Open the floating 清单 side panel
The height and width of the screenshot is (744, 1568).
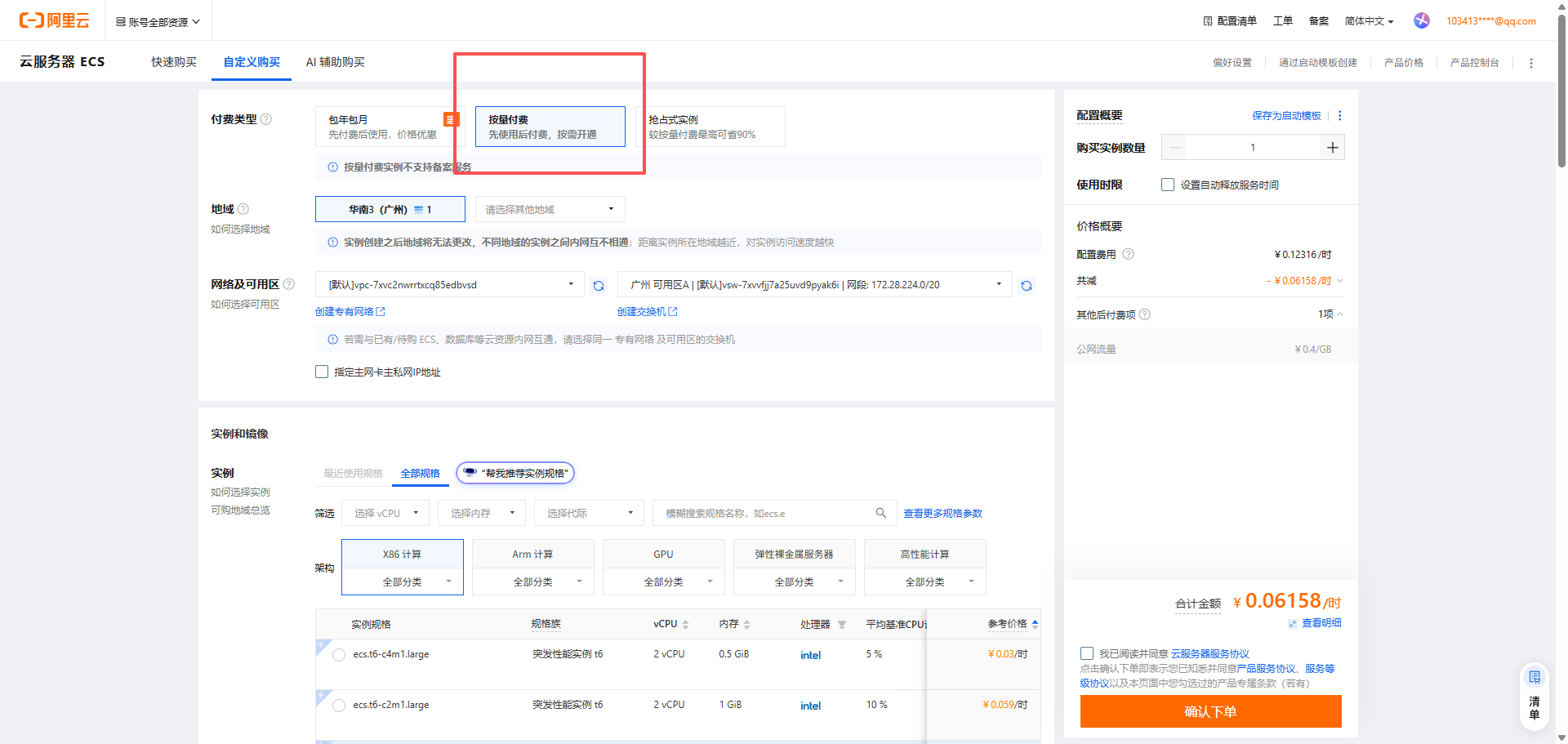point(1535,697)
